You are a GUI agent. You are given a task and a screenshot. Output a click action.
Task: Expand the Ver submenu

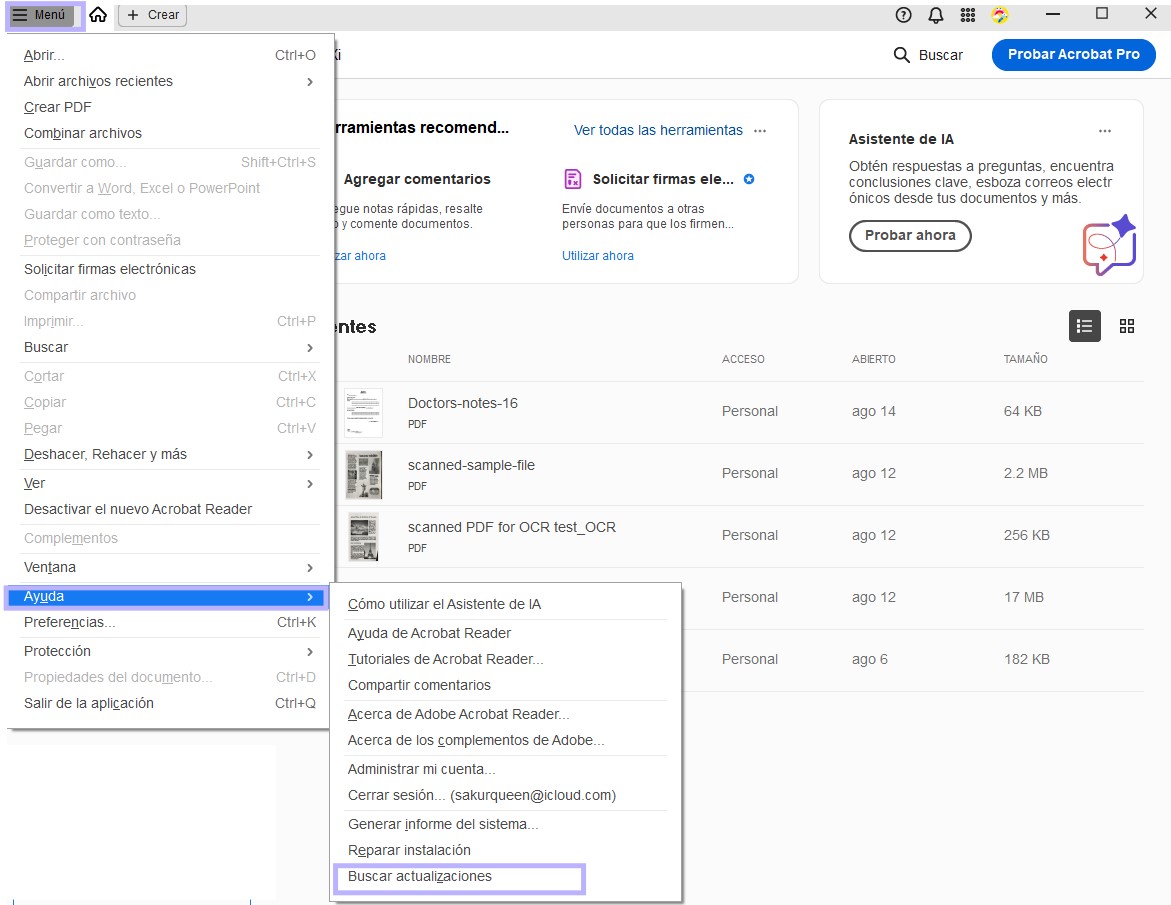pos(170,484)
